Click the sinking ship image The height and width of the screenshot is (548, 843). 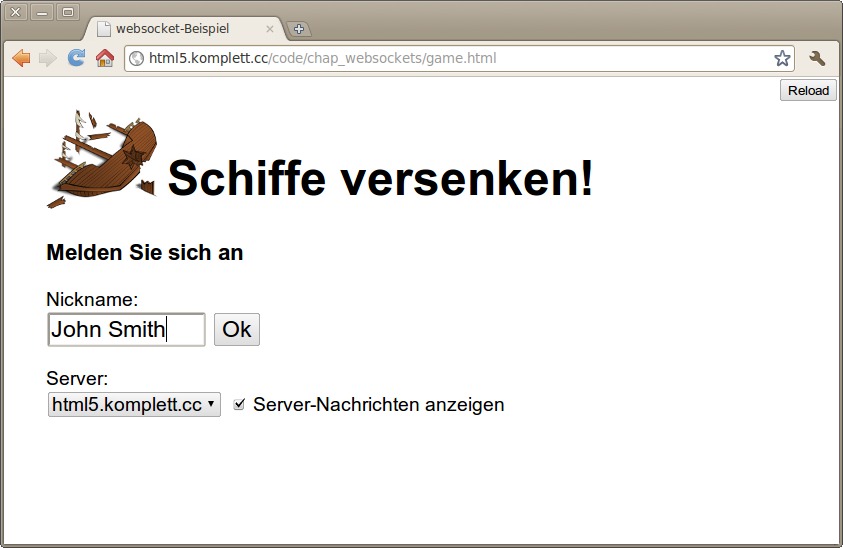102,158
